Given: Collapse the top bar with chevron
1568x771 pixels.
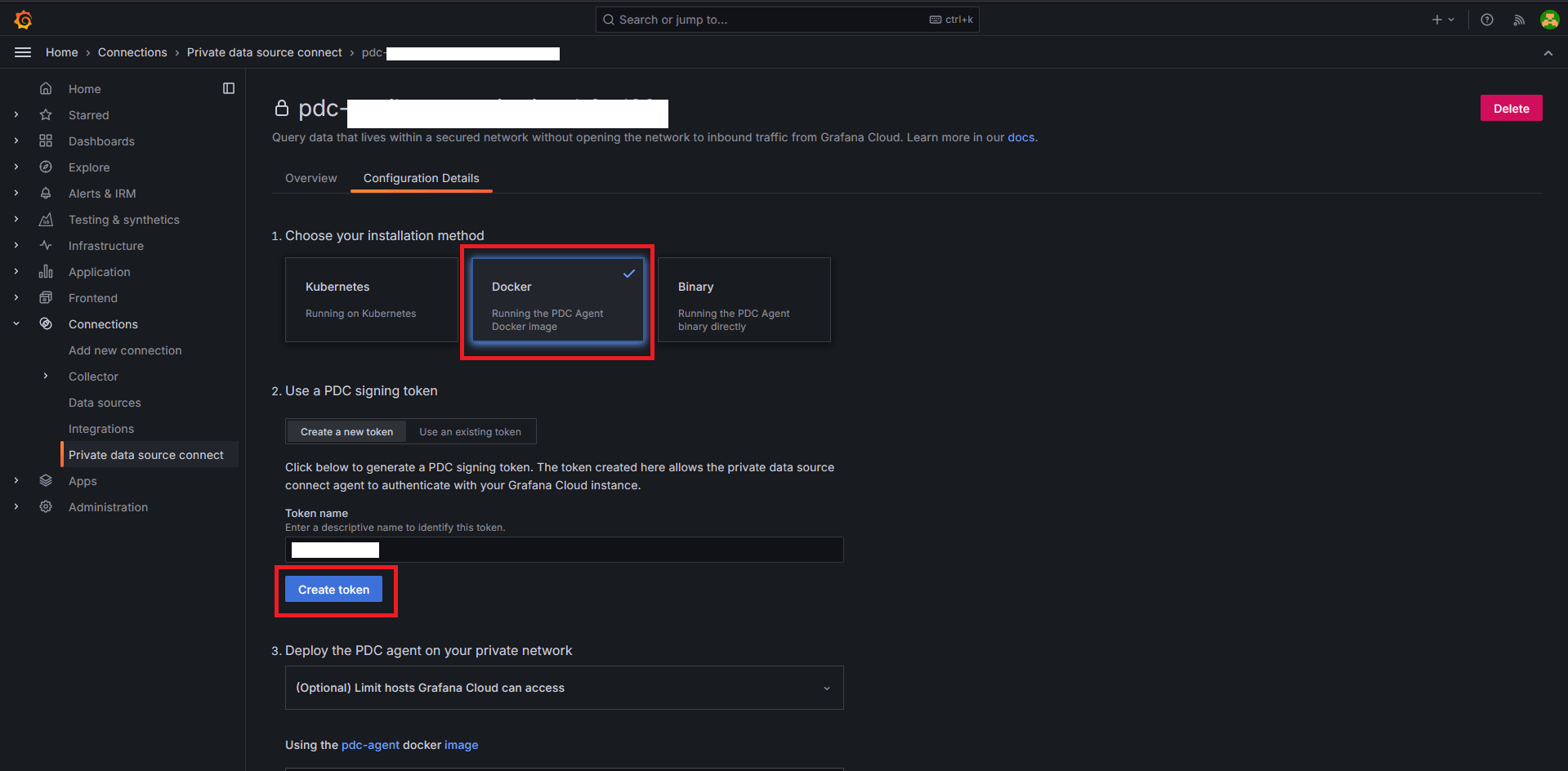Looking at the screenshot, I should tap(1548, 53).
